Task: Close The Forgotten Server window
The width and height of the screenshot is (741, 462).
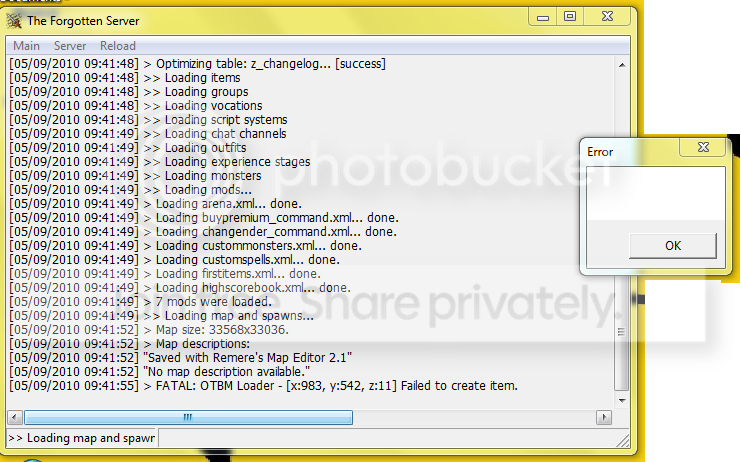Action: coord(607,17)
